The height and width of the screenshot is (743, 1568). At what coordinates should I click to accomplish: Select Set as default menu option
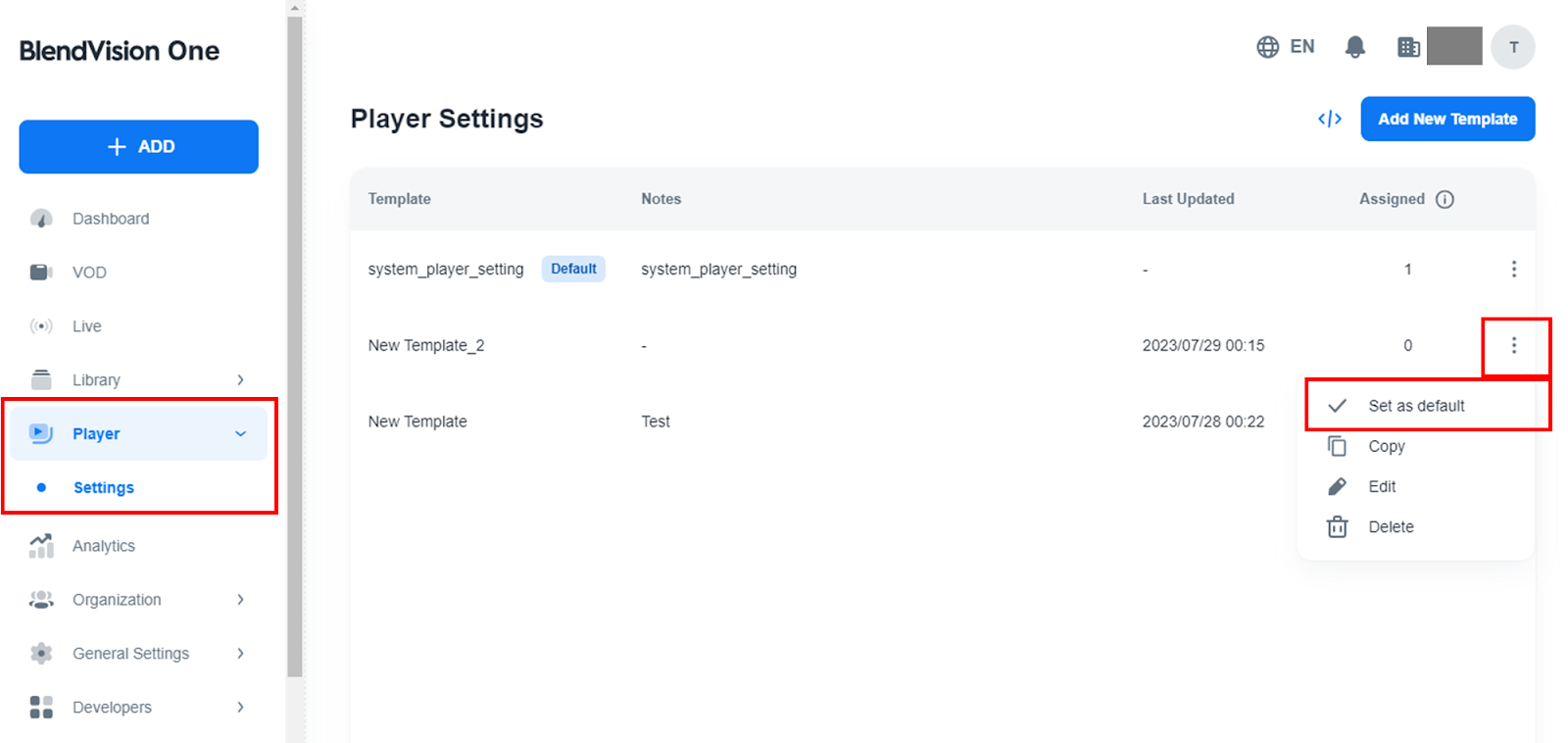1415,406
